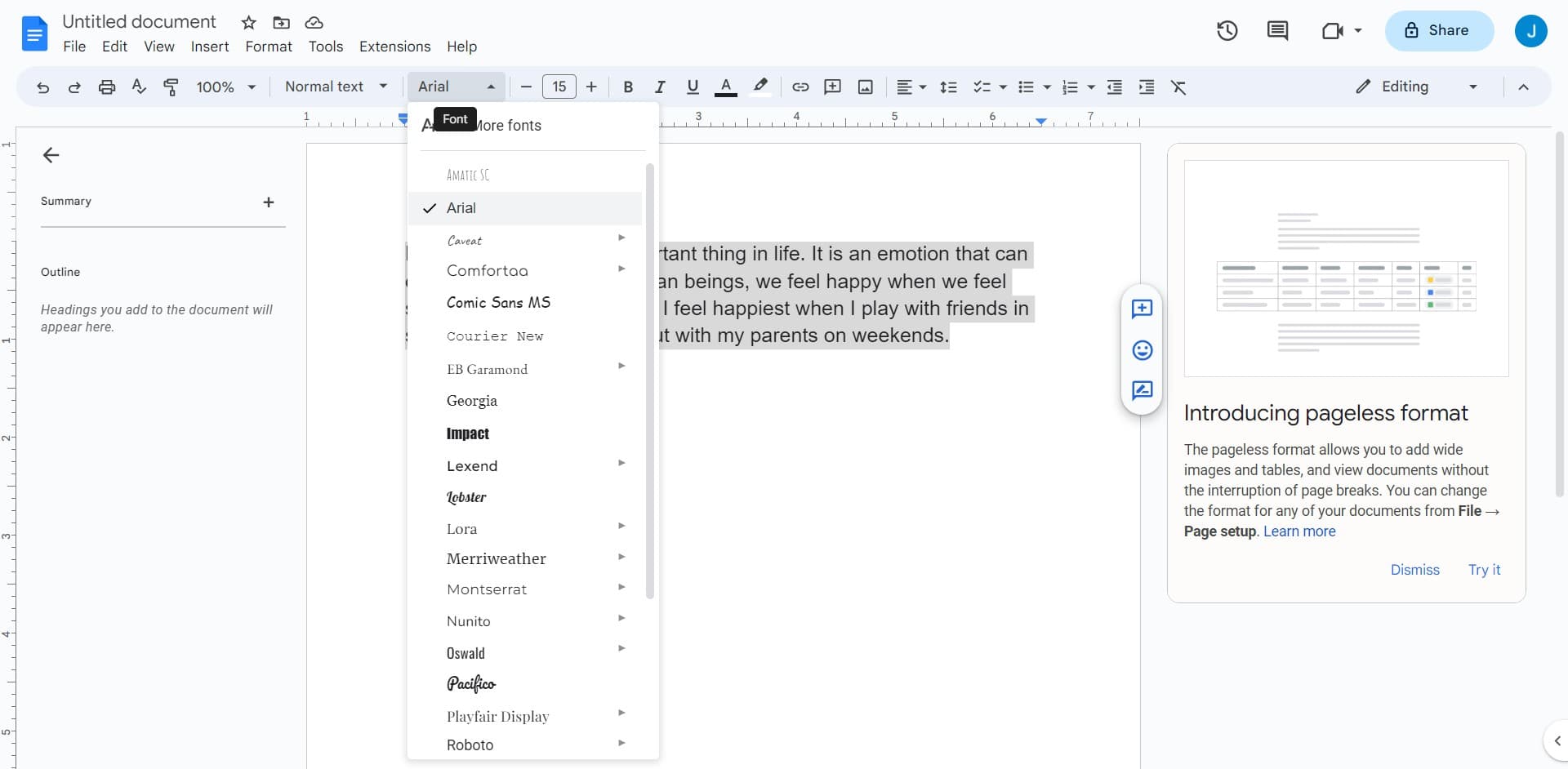Viewport: 1568px width, 769px height.
Task: Toggle underline formatting
Action: (693, 87)
